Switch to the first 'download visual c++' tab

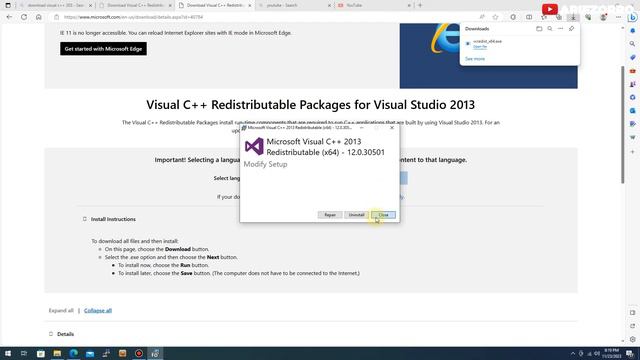[56, 5]
